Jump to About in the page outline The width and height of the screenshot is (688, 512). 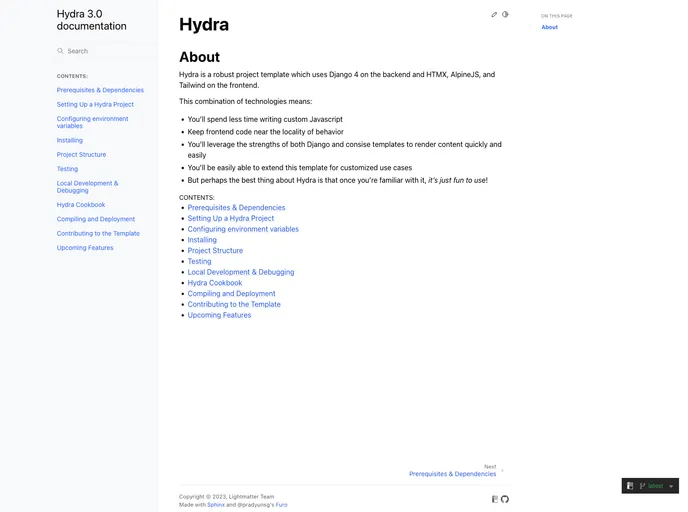tap(549, 27)
